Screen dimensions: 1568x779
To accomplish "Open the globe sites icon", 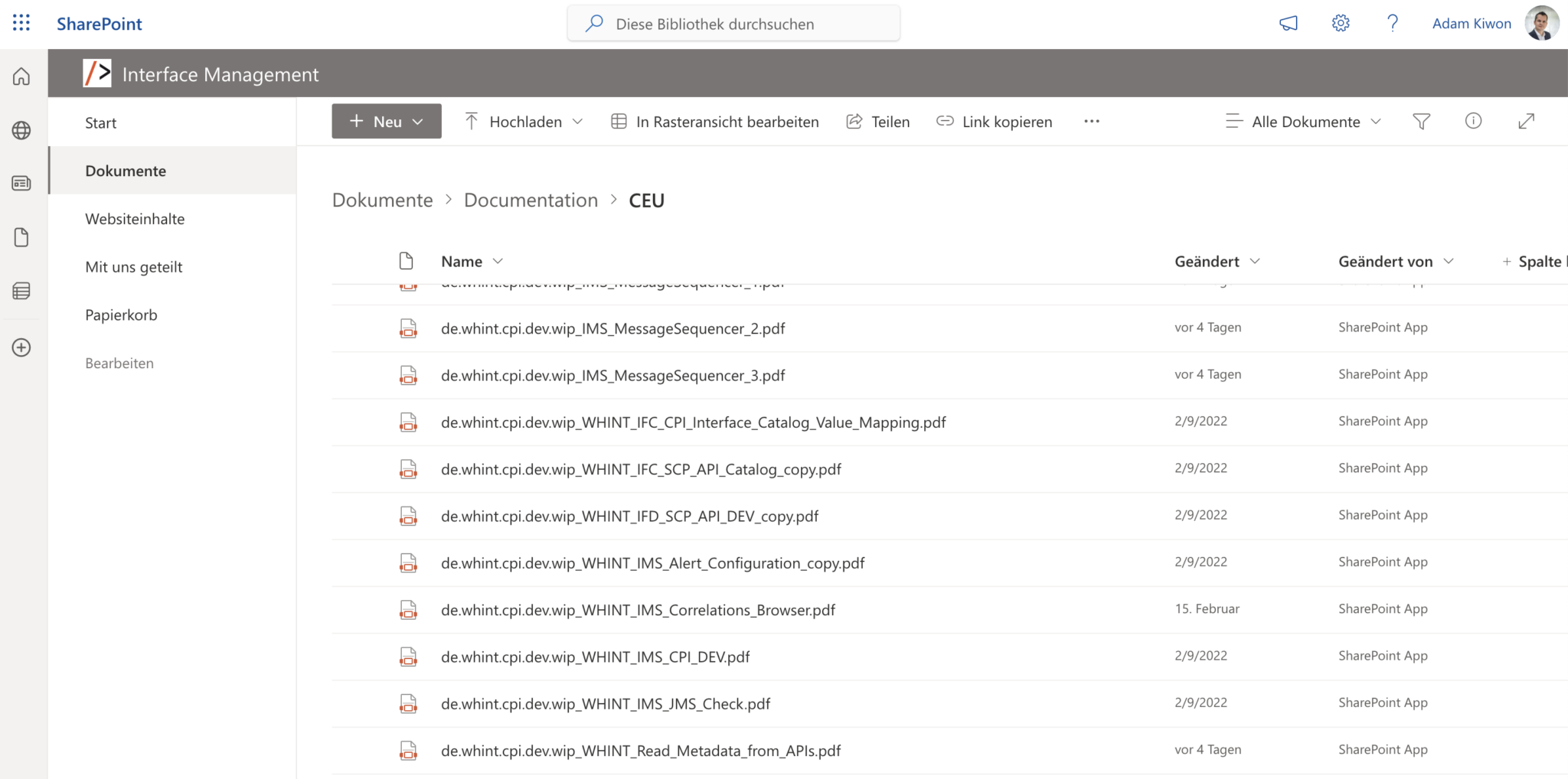I will 21,131.
